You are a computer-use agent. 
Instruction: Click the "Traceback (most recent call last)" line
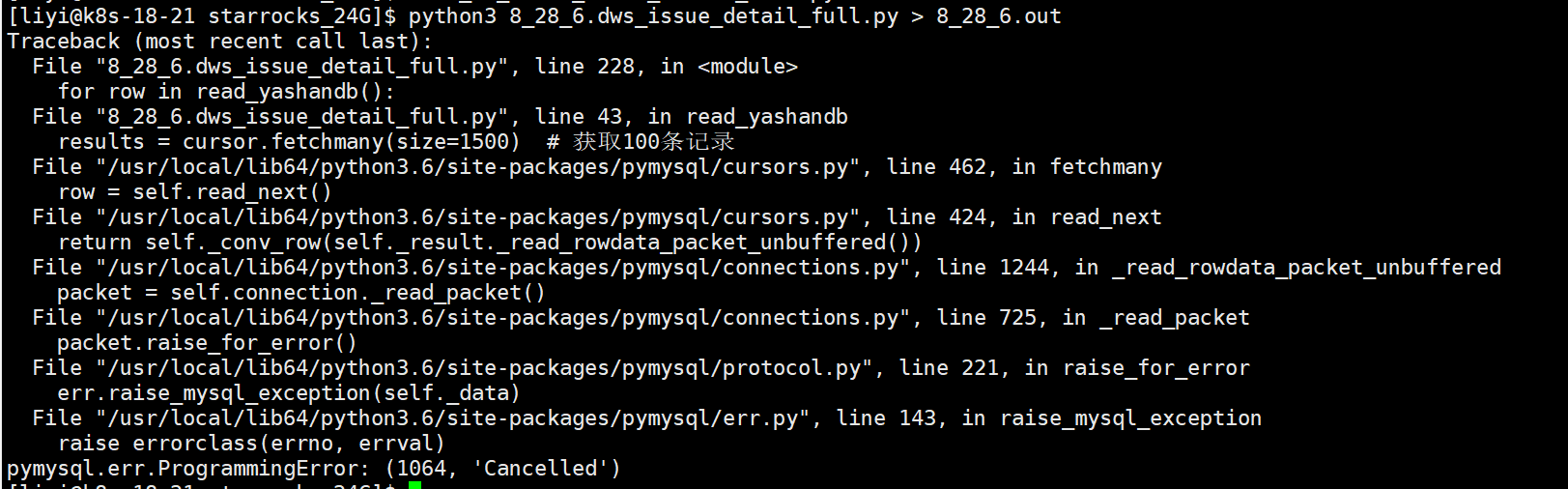point(219,42)
